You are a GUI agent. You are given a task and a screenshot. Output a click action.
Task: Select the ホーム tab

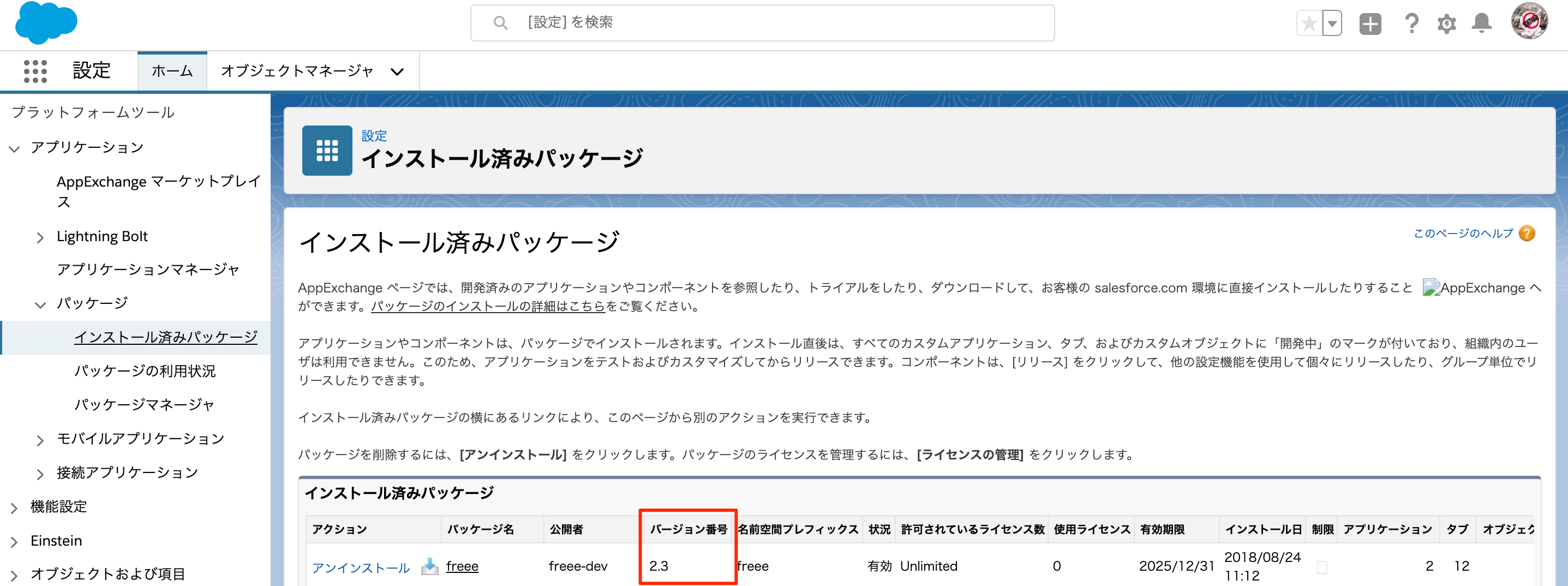click(x=172, y=71)
